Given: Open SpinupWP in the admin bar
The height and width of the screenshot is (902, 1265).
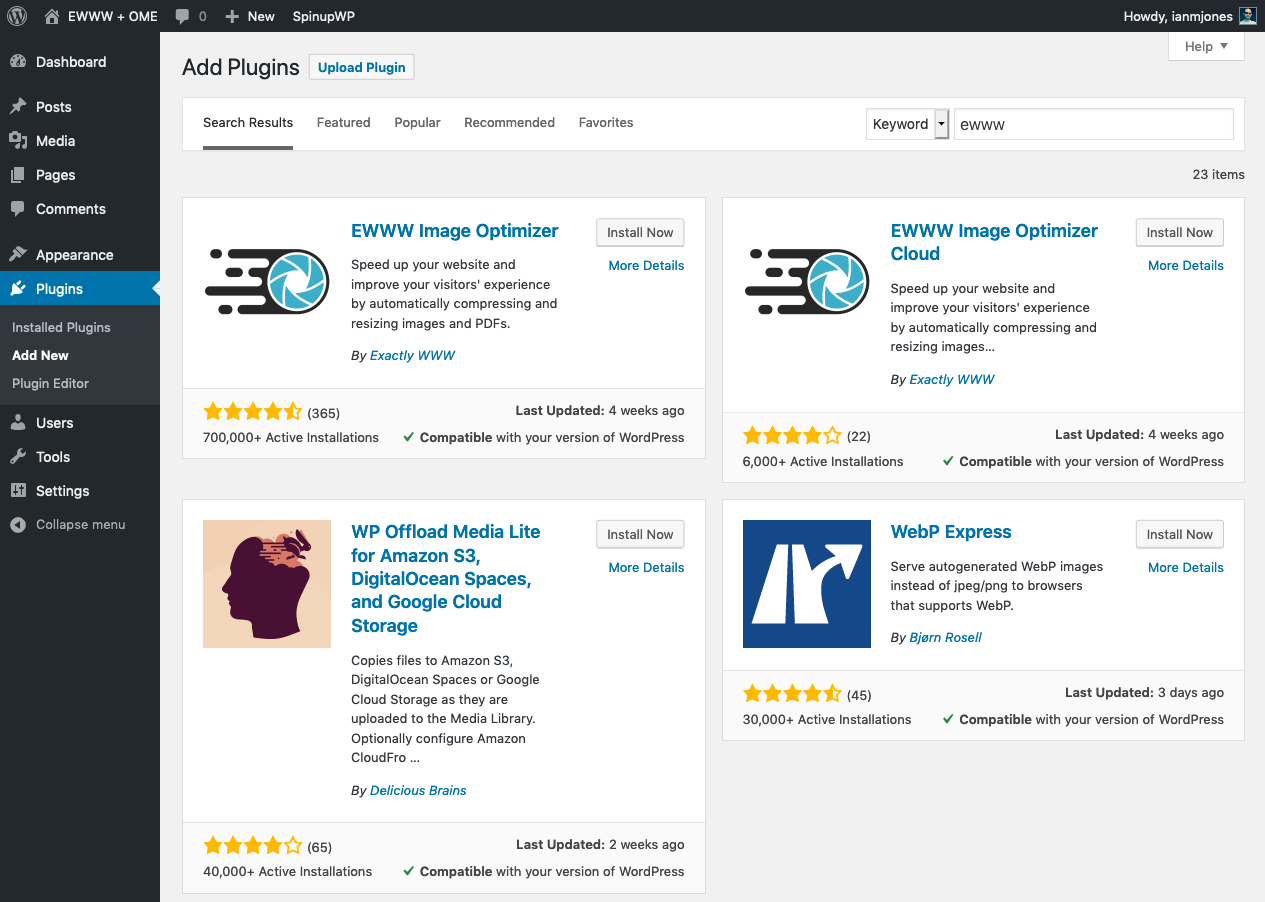Looking at the screenshot, I should point(323,16).
